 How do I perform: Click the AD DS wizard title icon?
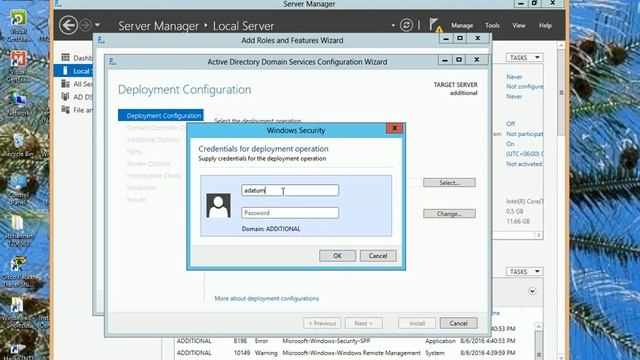(x=113, y=62)
